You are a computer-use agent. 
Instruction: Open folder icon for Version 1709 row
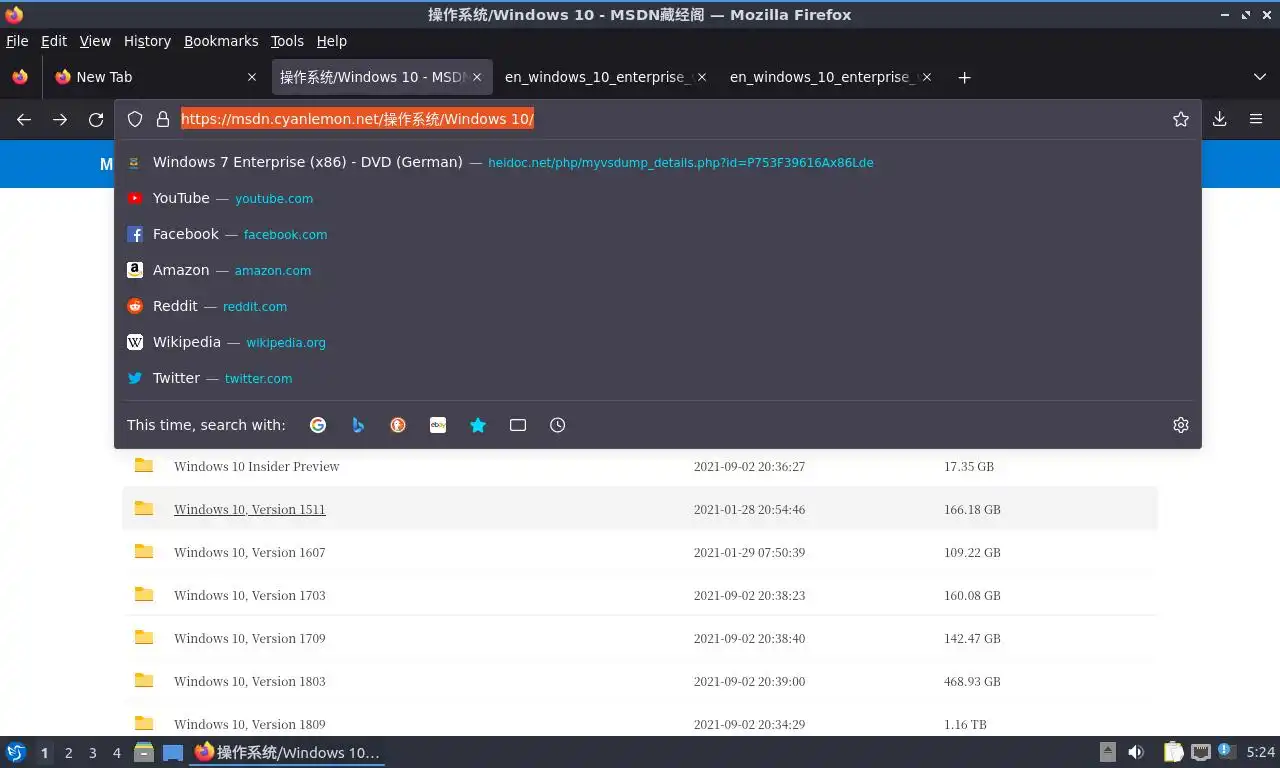coord(144,637)
